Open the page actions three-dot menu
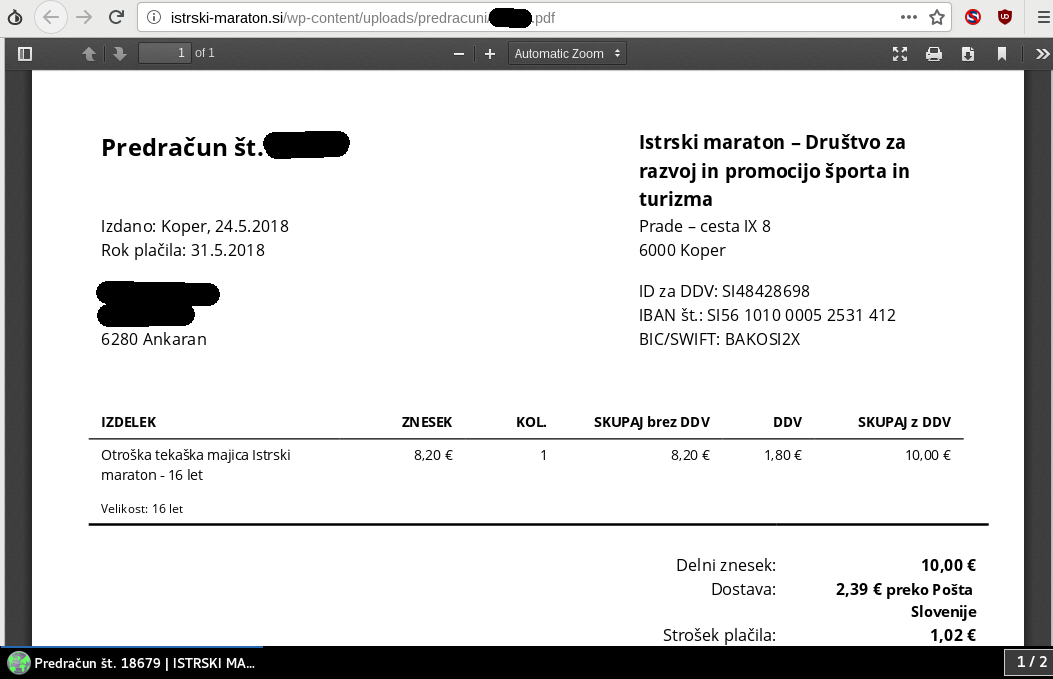The width and height of the screenshot is (1053, 679). (909, 17)
